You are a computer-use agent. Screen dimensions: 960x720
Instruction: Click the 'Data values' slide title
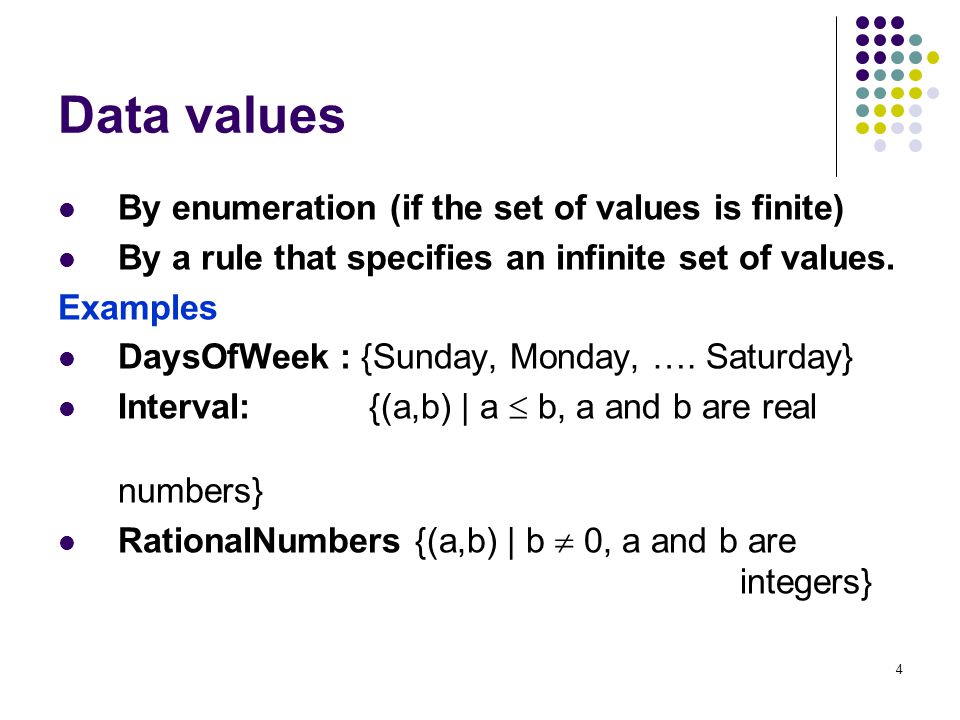[201, 114]
